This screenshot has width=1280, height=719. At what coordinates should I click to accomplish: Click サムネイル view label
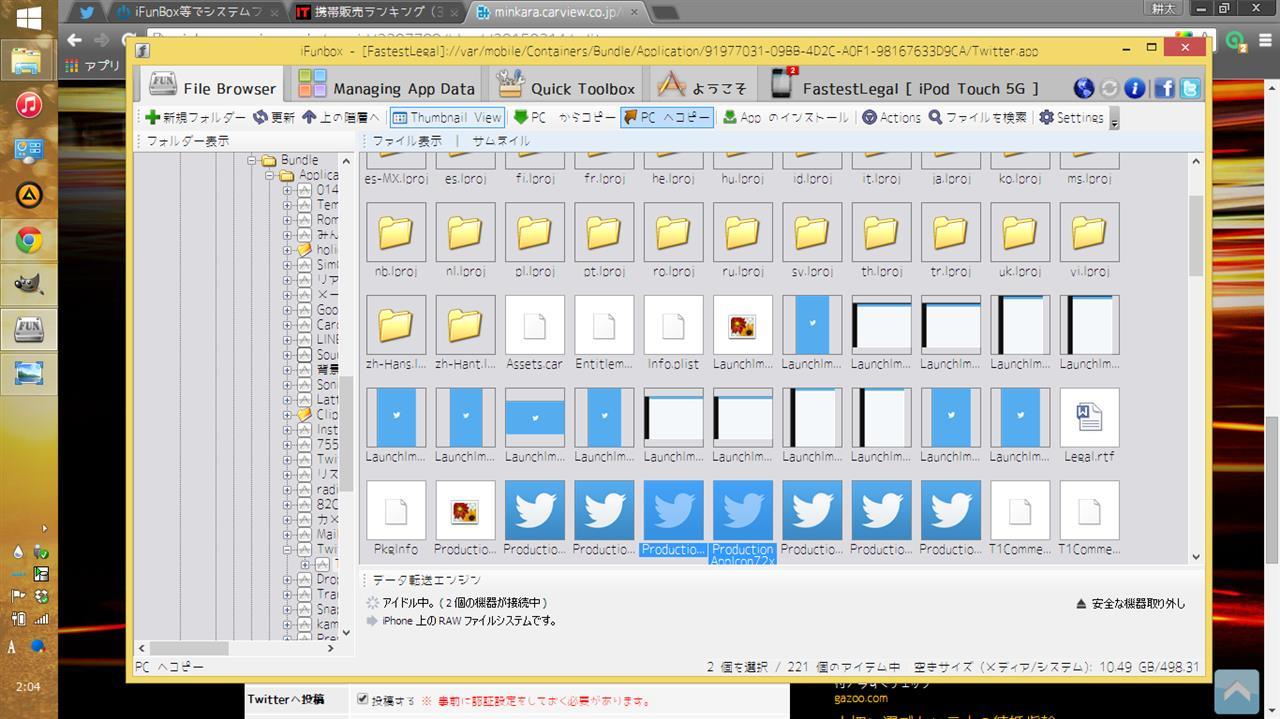(501, 141)
